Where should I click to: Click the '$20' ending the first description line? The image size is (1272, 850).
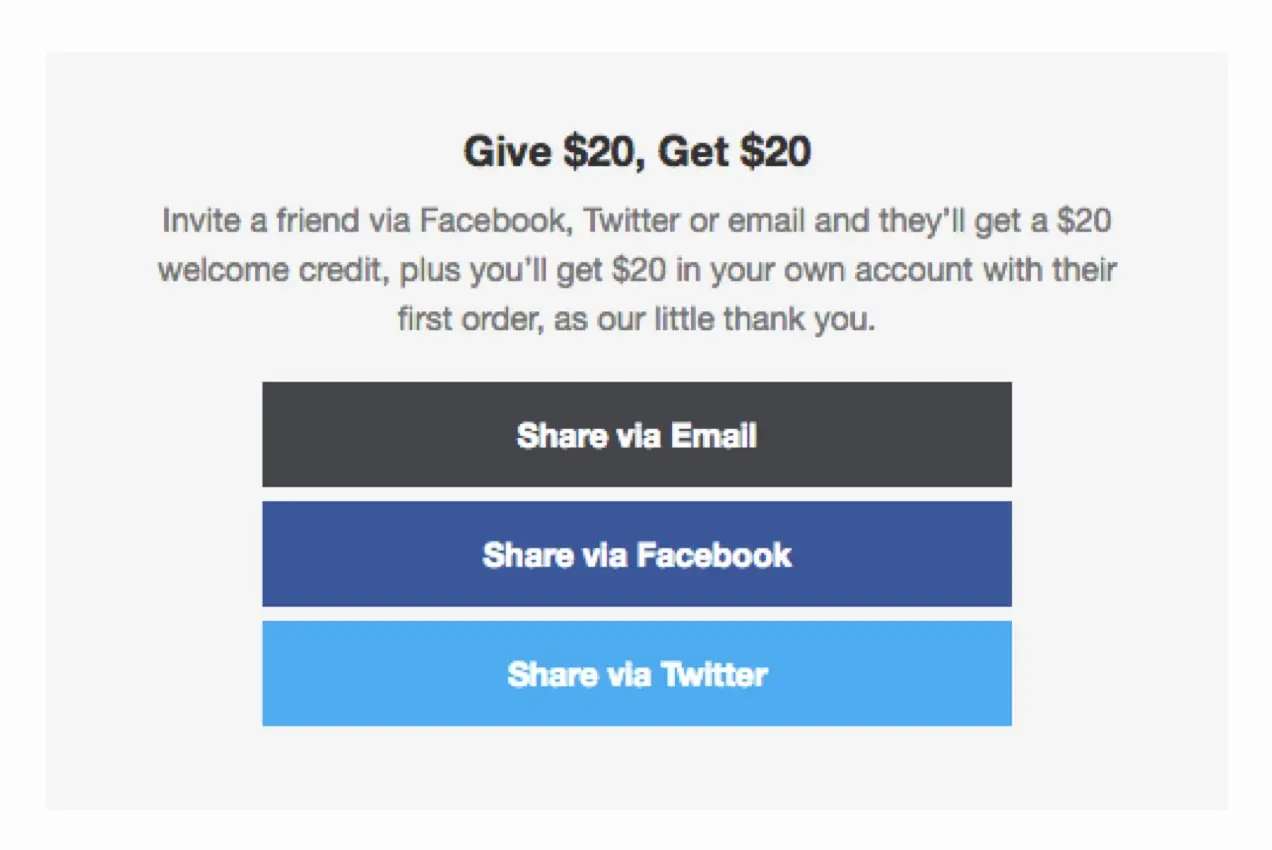point(1084,220)
